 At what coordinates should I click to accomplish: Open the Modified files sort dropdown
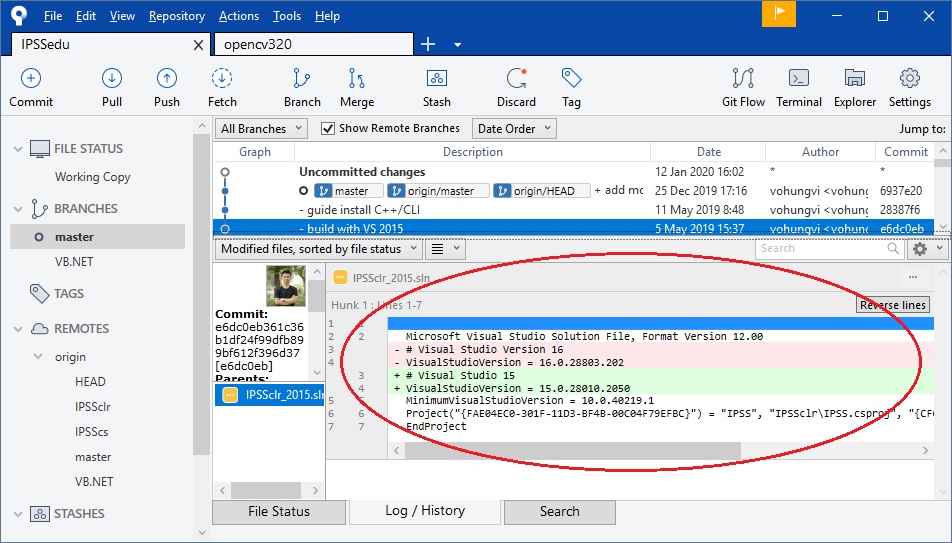(318, 249)
